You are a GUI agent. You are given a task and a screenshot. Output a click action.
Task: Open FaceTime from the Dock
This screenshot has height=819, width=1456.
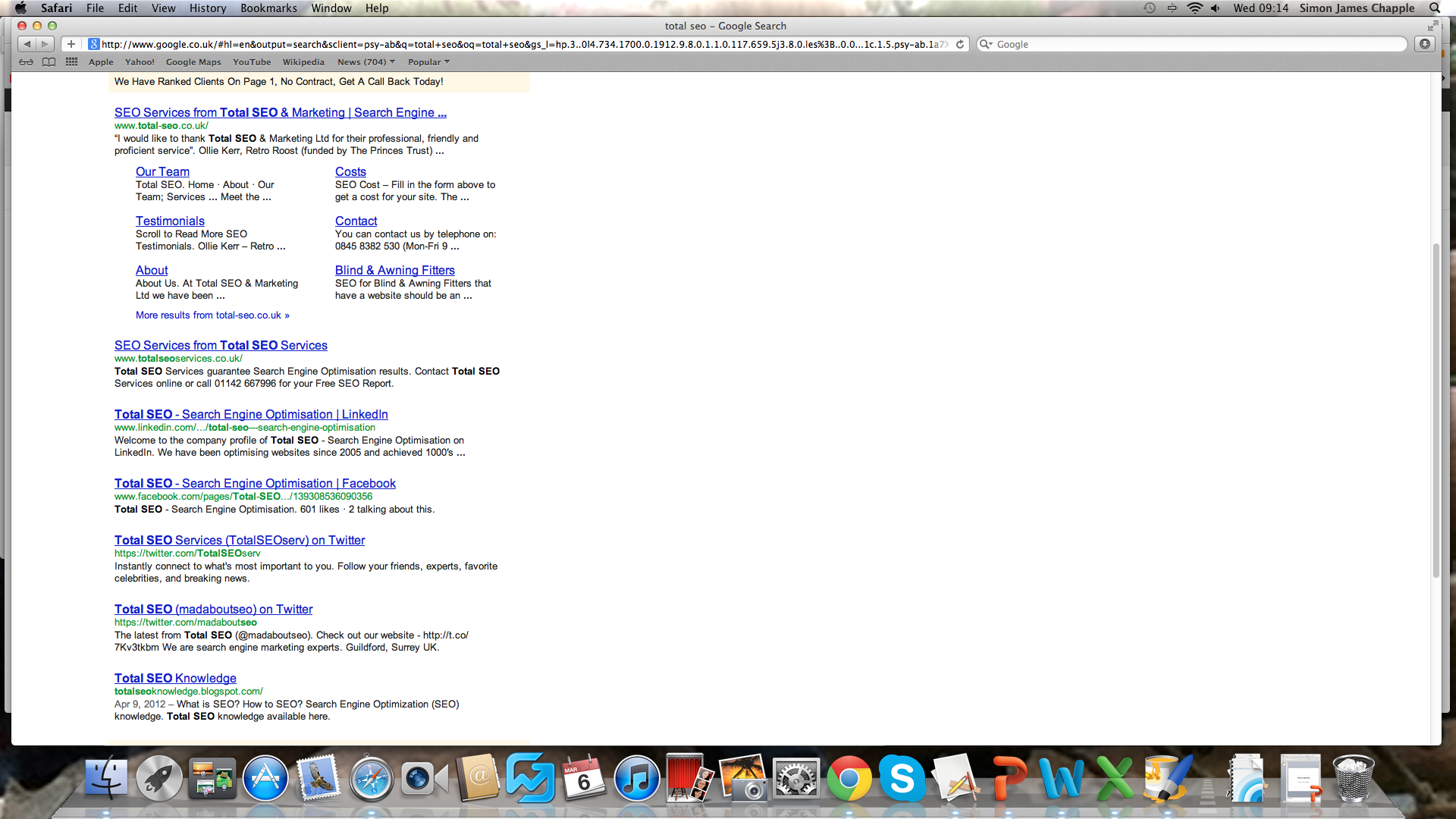point(424,778)
